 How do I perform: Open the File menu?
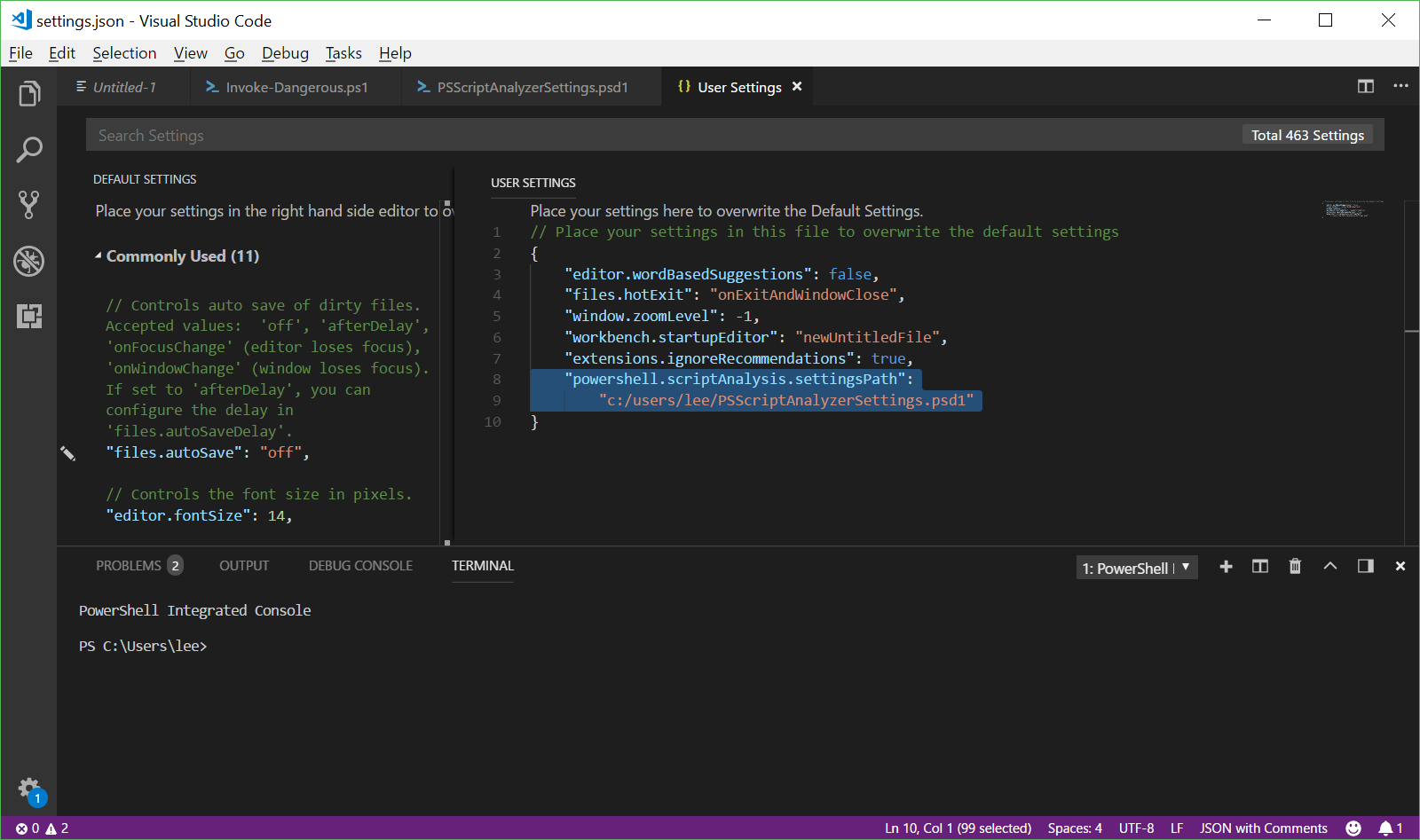(x=20, y=53)
